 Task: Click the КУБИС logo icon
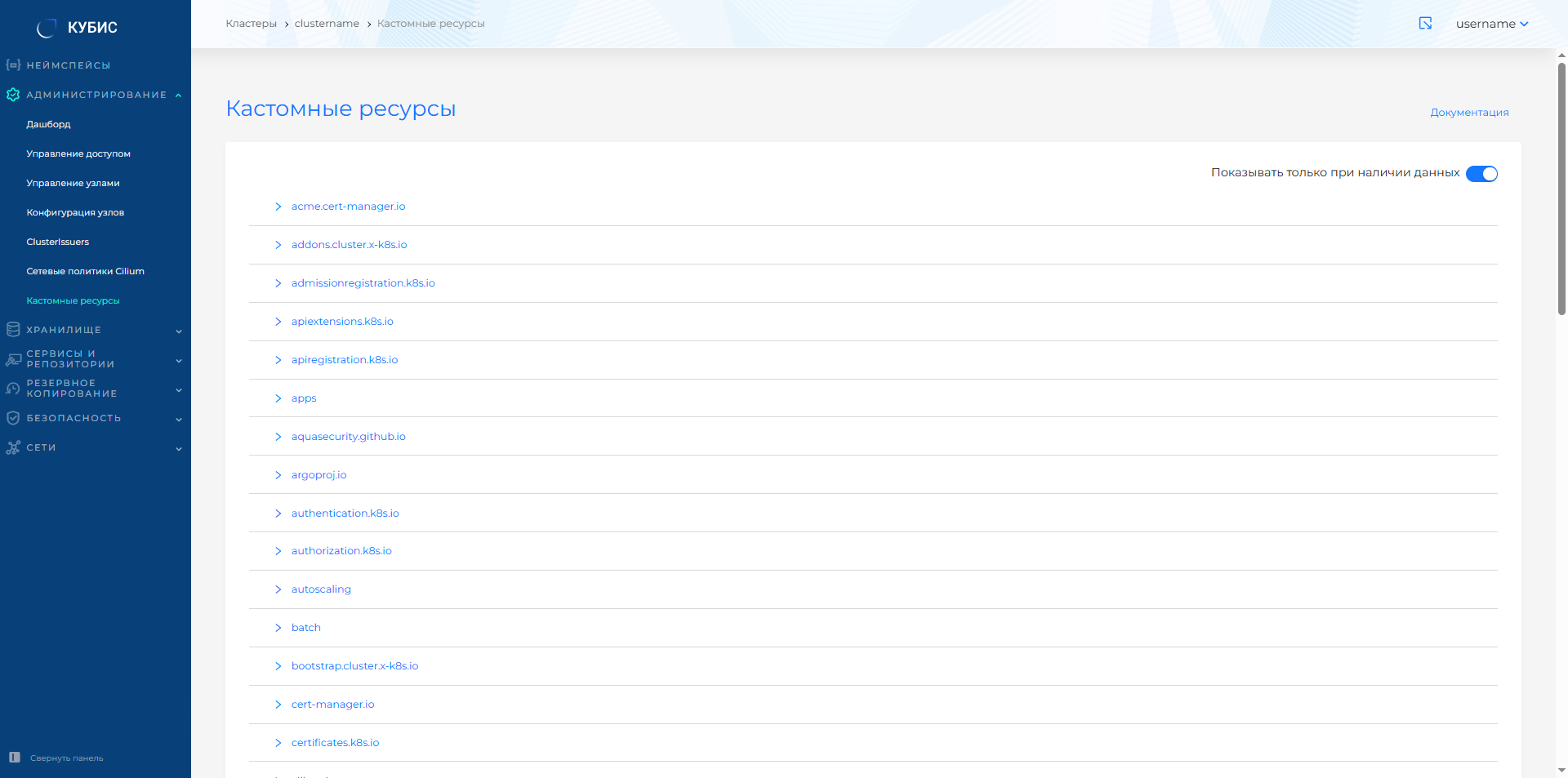47,28
